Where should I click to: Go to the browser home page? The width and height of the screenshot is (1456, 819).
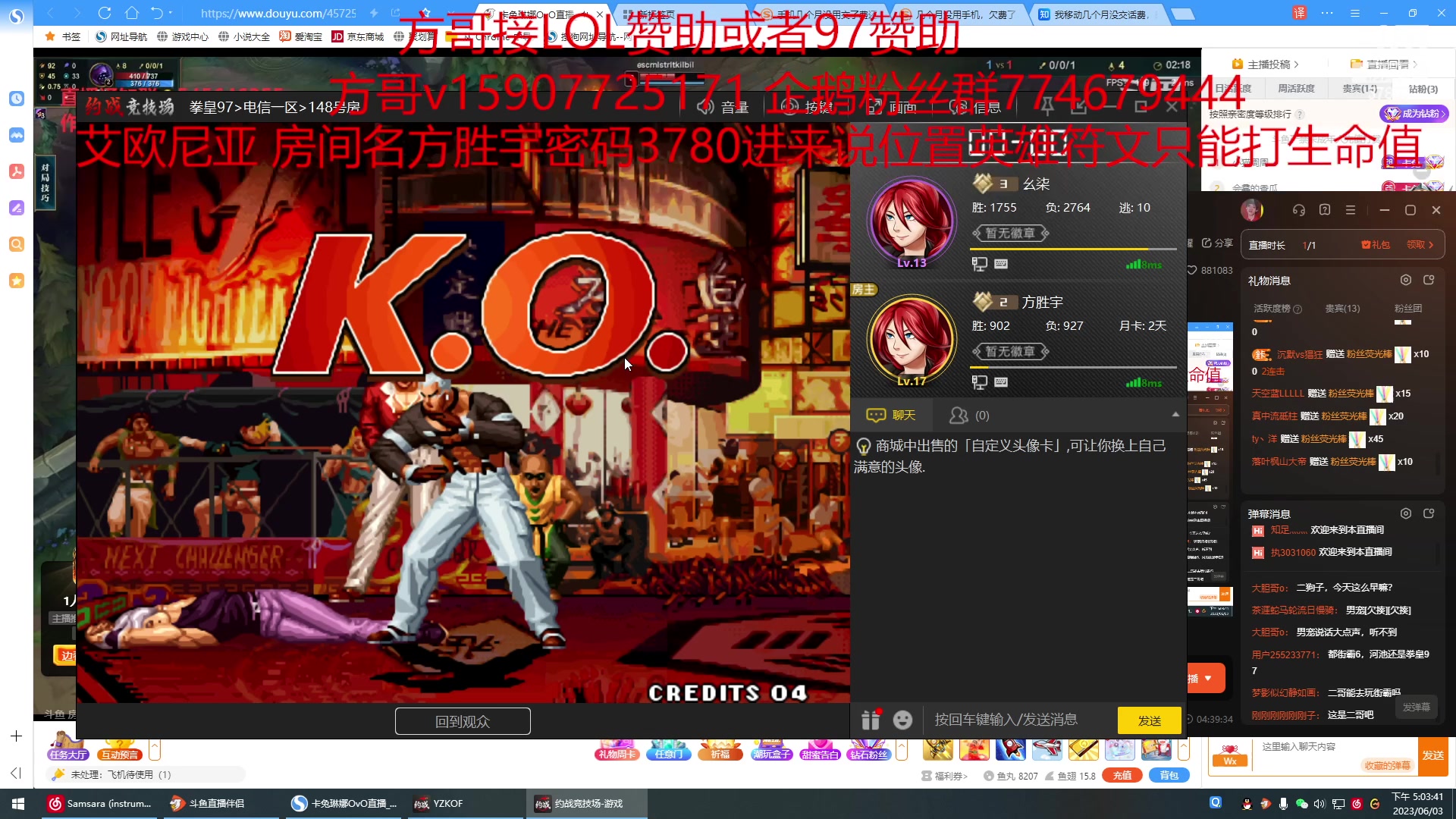[131, 13]
